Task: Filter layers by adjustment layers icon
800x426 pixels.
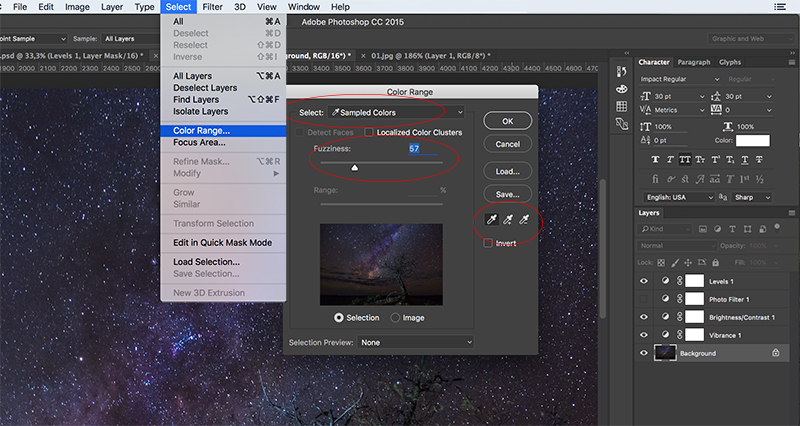Action: [717, 229]
